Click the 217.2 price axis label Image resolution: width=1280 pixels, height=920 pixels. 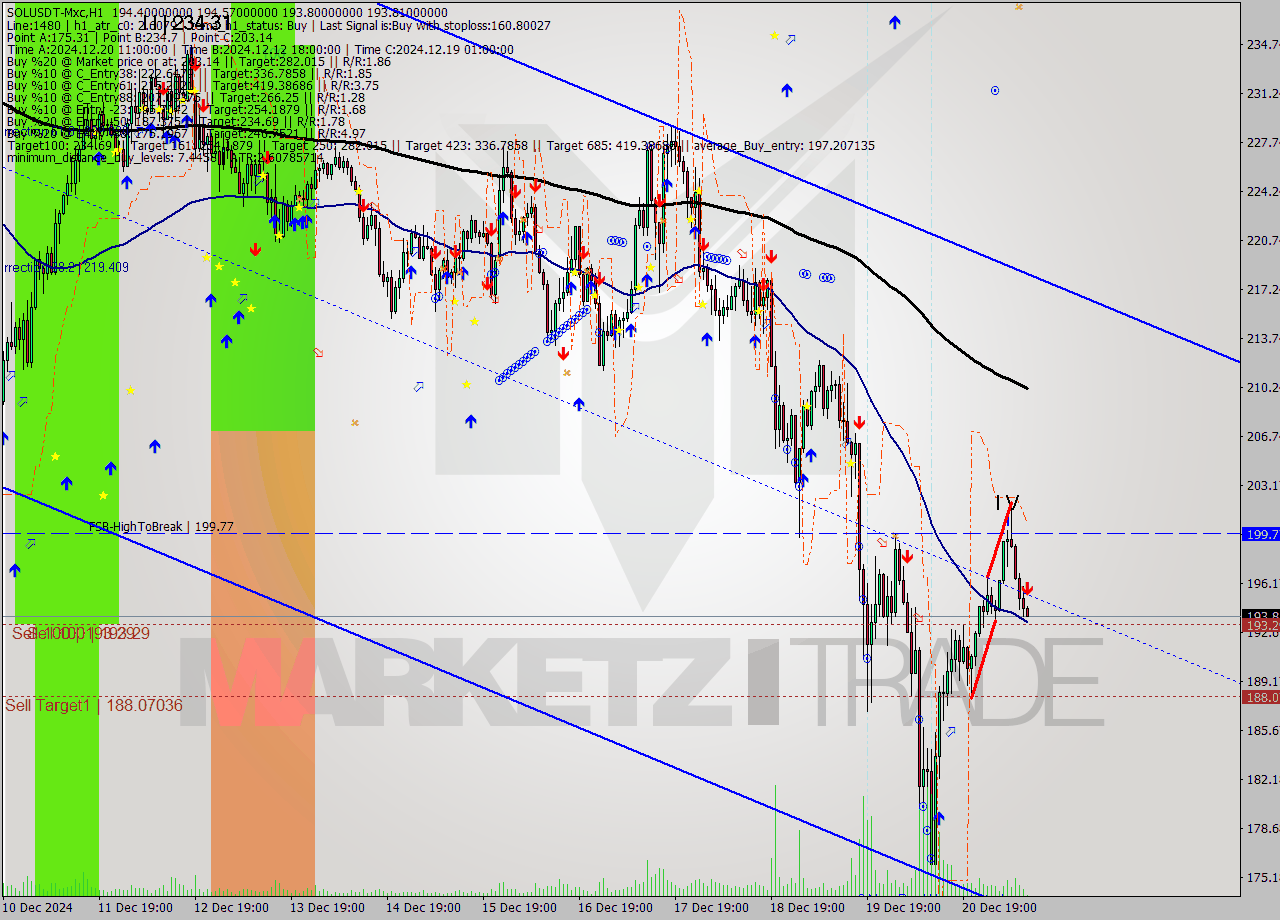coord(1263,289)
